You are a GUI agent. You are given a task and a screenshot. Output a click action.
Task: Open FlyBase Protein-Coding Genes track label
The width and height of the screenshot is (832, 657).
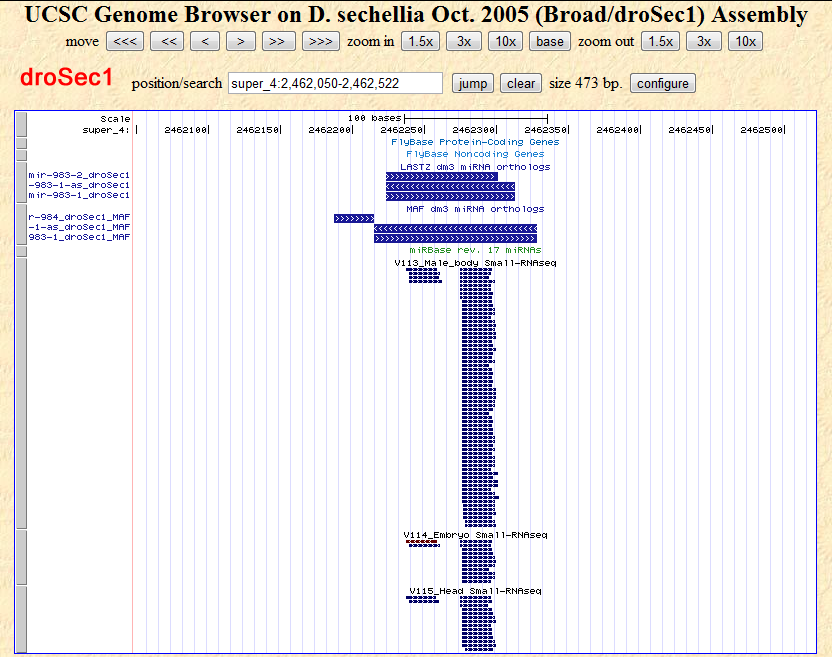click(x=475, y=142)
